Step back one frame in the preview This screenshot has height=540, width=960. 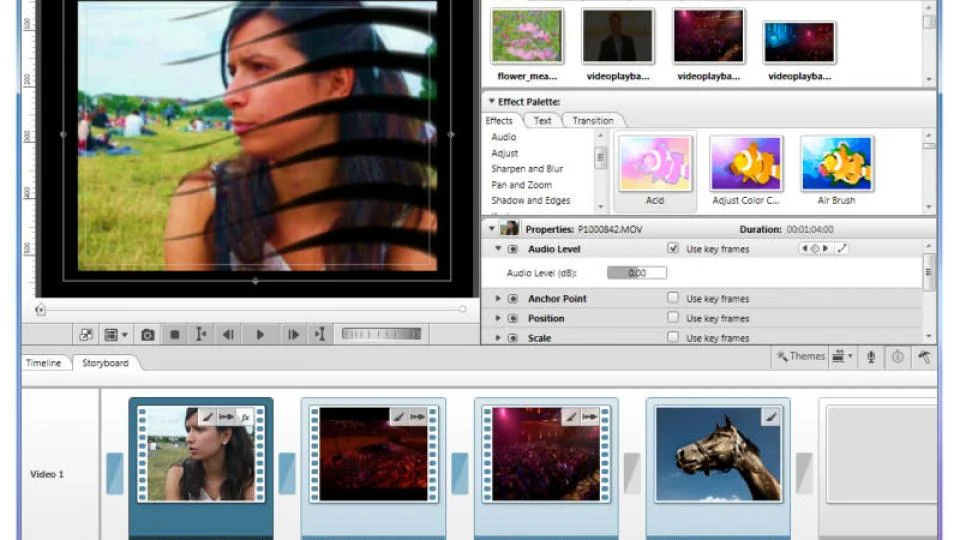[228, 335]
